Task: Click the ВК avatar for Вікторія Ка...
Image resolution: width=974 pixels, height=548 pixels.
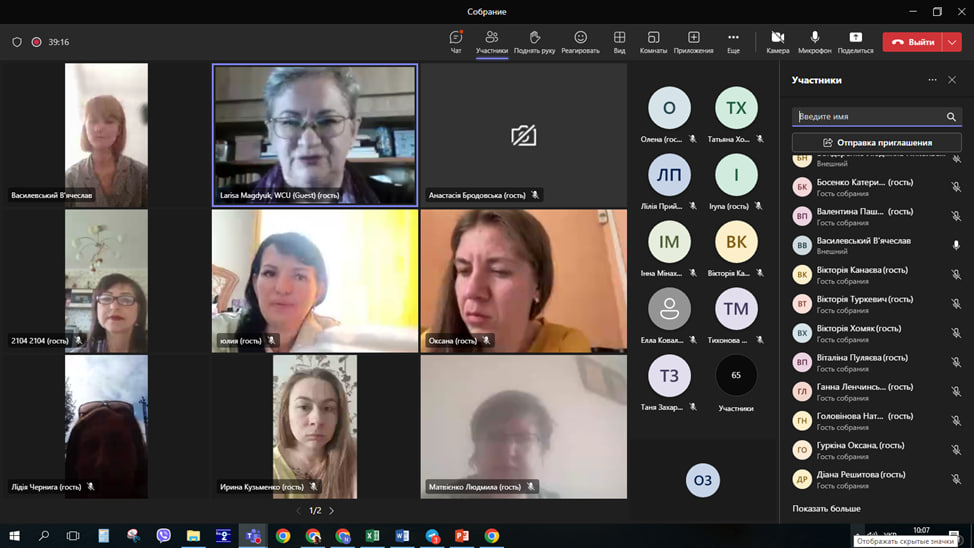Action: 736,242
